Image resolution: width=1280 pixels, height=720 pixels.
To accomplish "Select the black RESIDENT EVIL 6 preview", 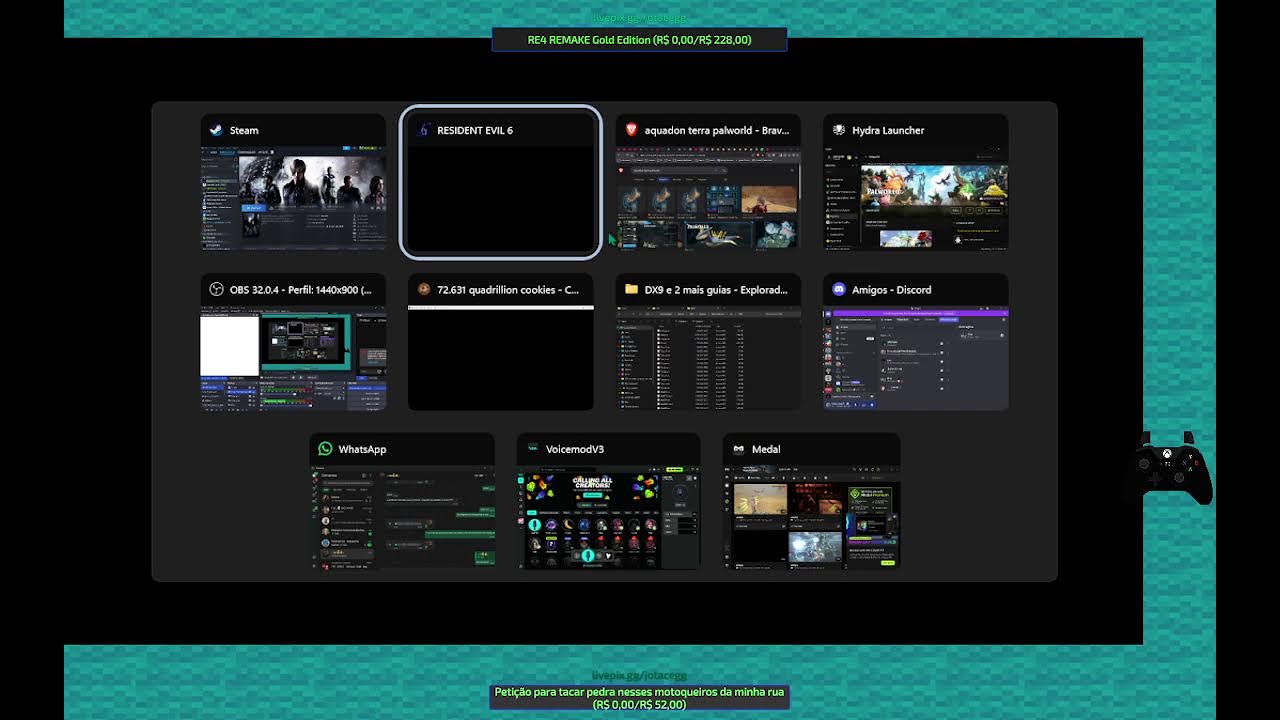I will [x=500, y=198].
